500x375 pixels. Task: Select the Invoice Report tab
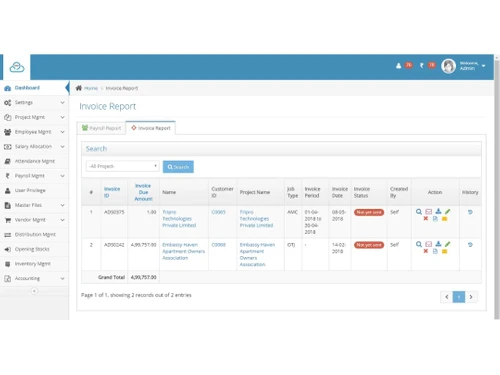click(151, 128)
